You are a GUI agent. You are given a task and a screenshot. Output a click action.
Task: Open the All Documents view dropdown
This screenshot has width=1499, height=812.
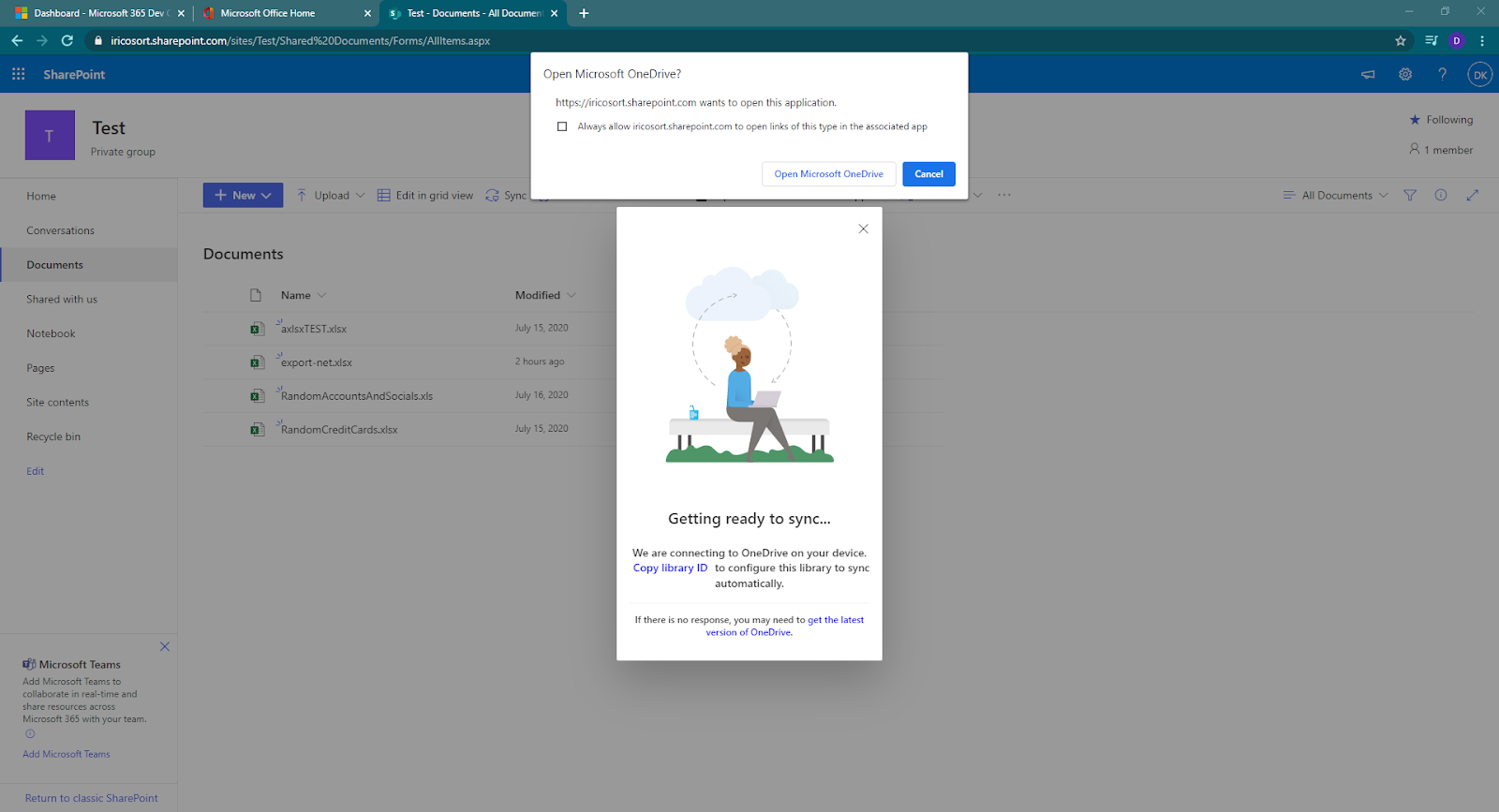(1336, 195)
